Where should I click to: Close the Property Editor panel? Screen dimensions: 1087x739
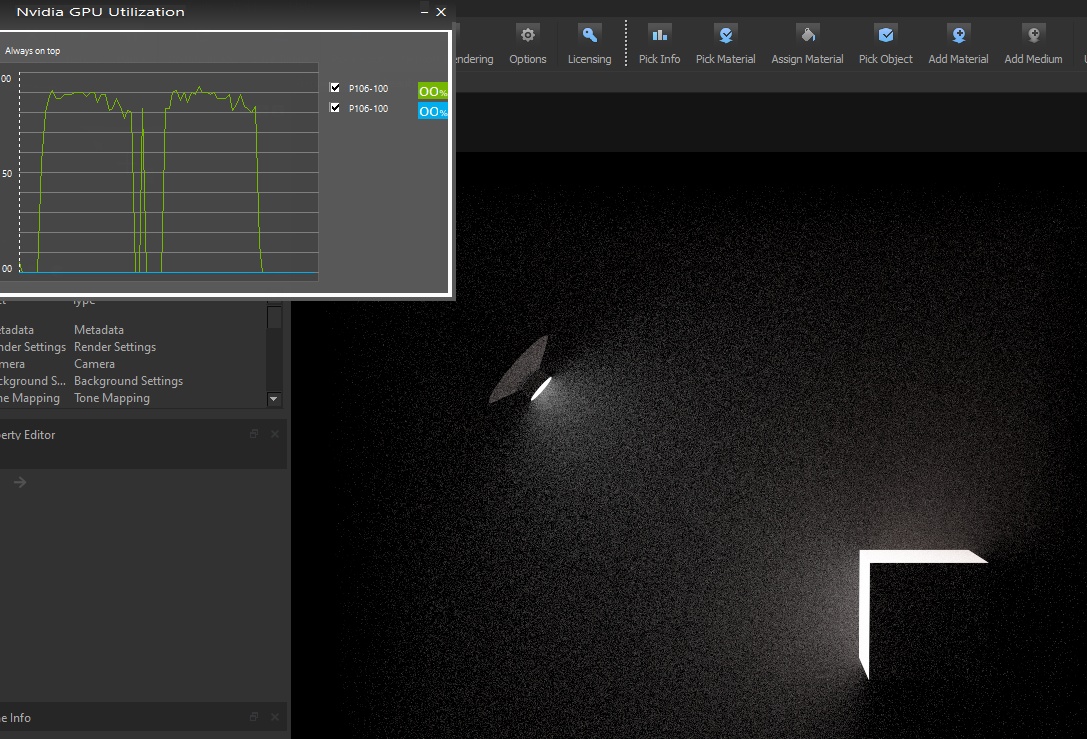tap(275, 434)
